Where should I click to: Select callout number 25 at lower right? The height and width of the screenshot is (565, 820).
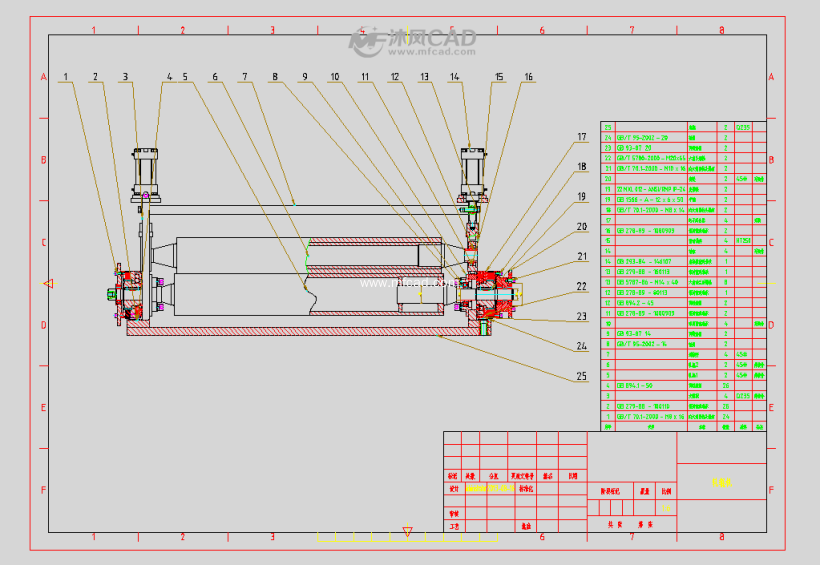tap(581, 377)
